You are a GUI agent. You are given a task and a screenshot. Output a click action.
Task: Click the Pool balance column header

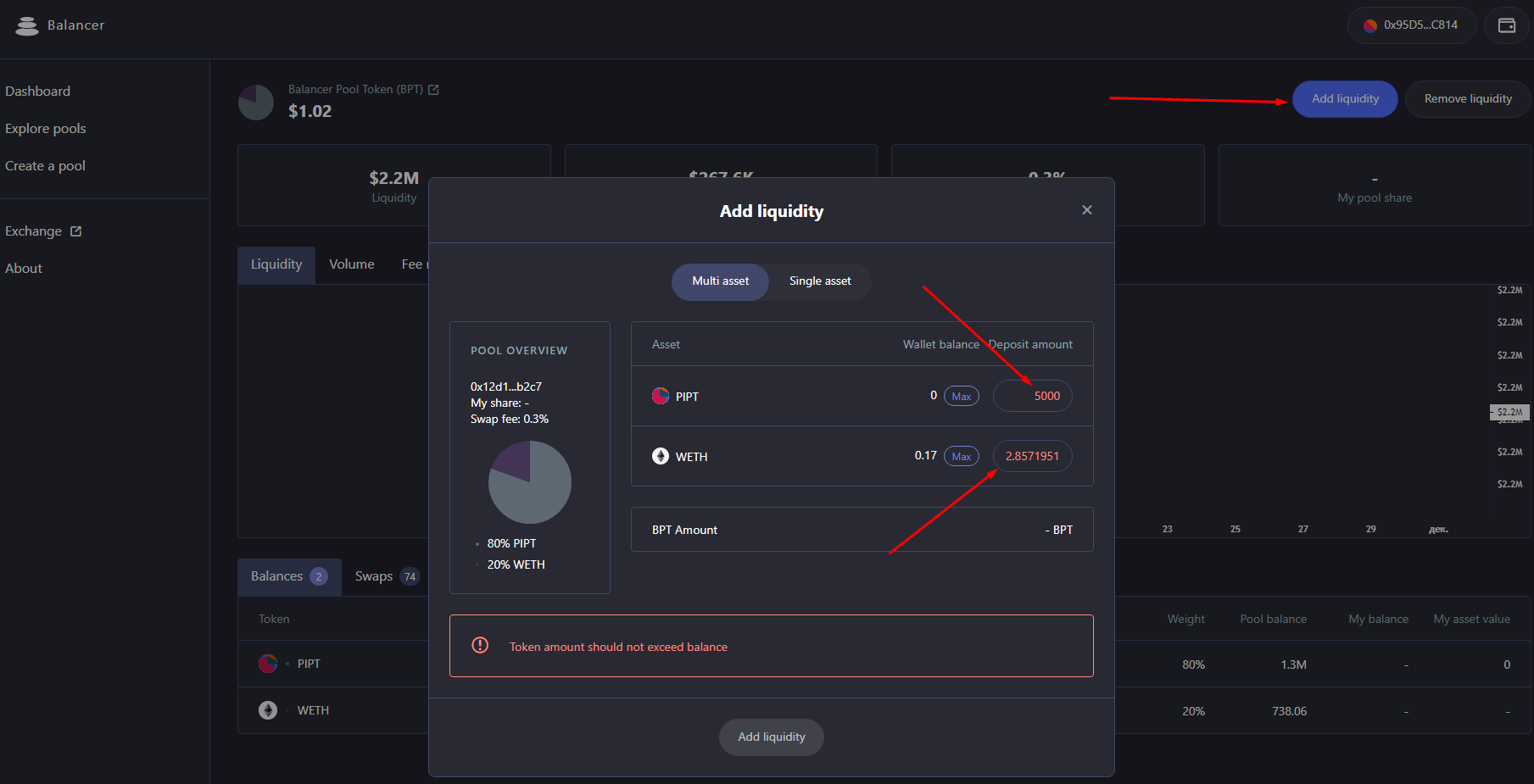click(x=1273, y=620)
